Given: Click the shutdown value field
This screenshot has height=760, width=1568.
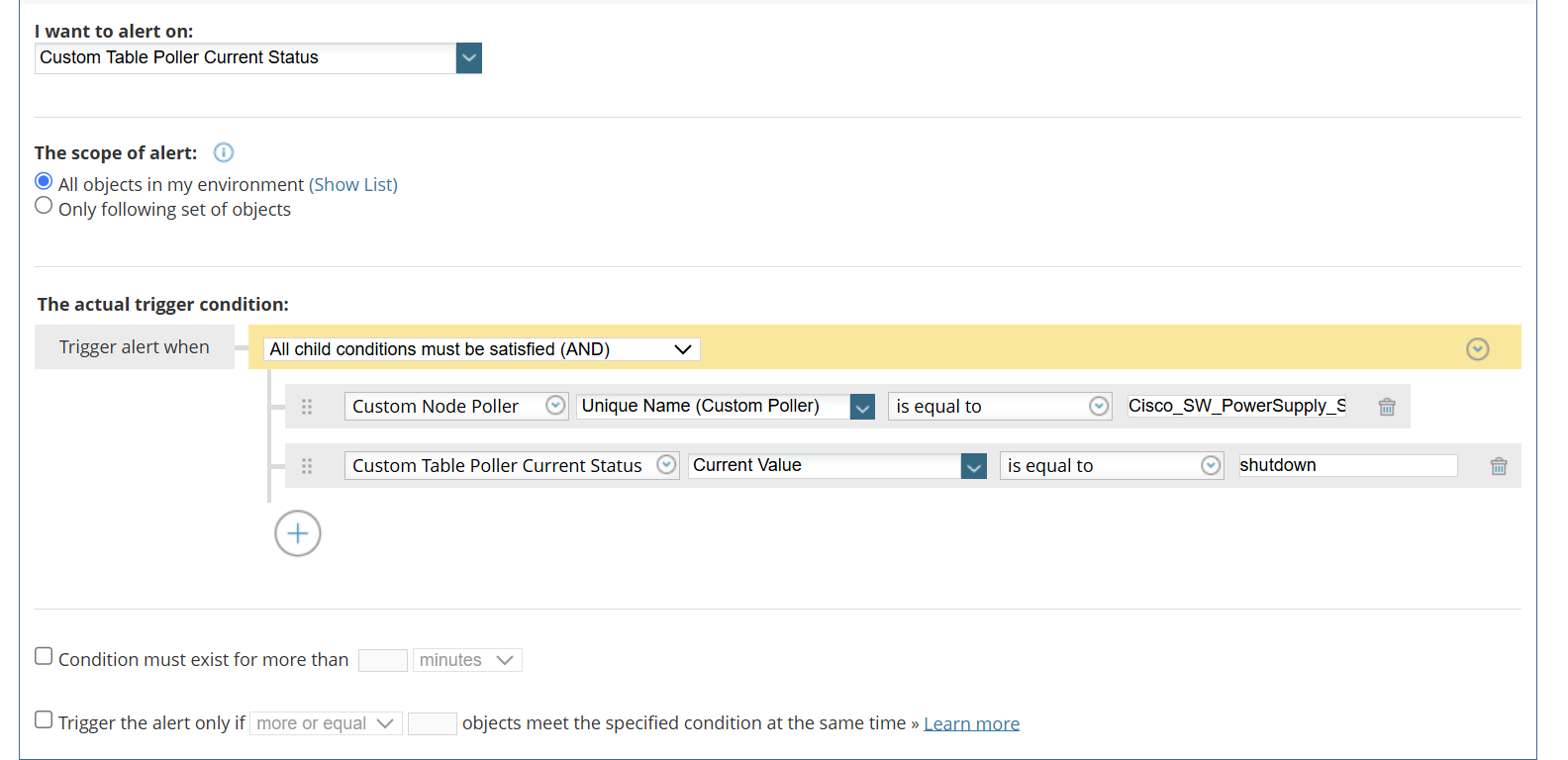Looking at the screenshot, I should (1348, 465).
